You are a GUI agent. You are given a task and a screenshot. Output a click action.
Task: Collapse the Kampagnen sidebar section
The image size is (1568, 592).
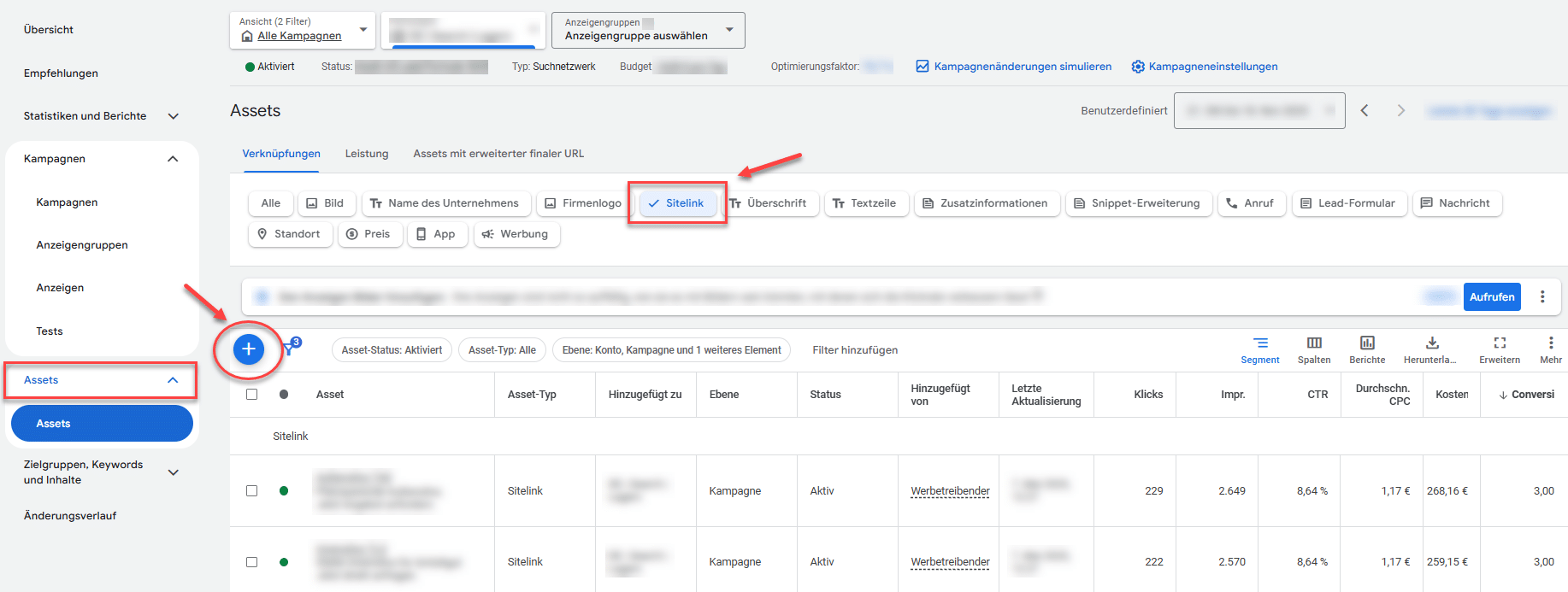click(173, 159)
